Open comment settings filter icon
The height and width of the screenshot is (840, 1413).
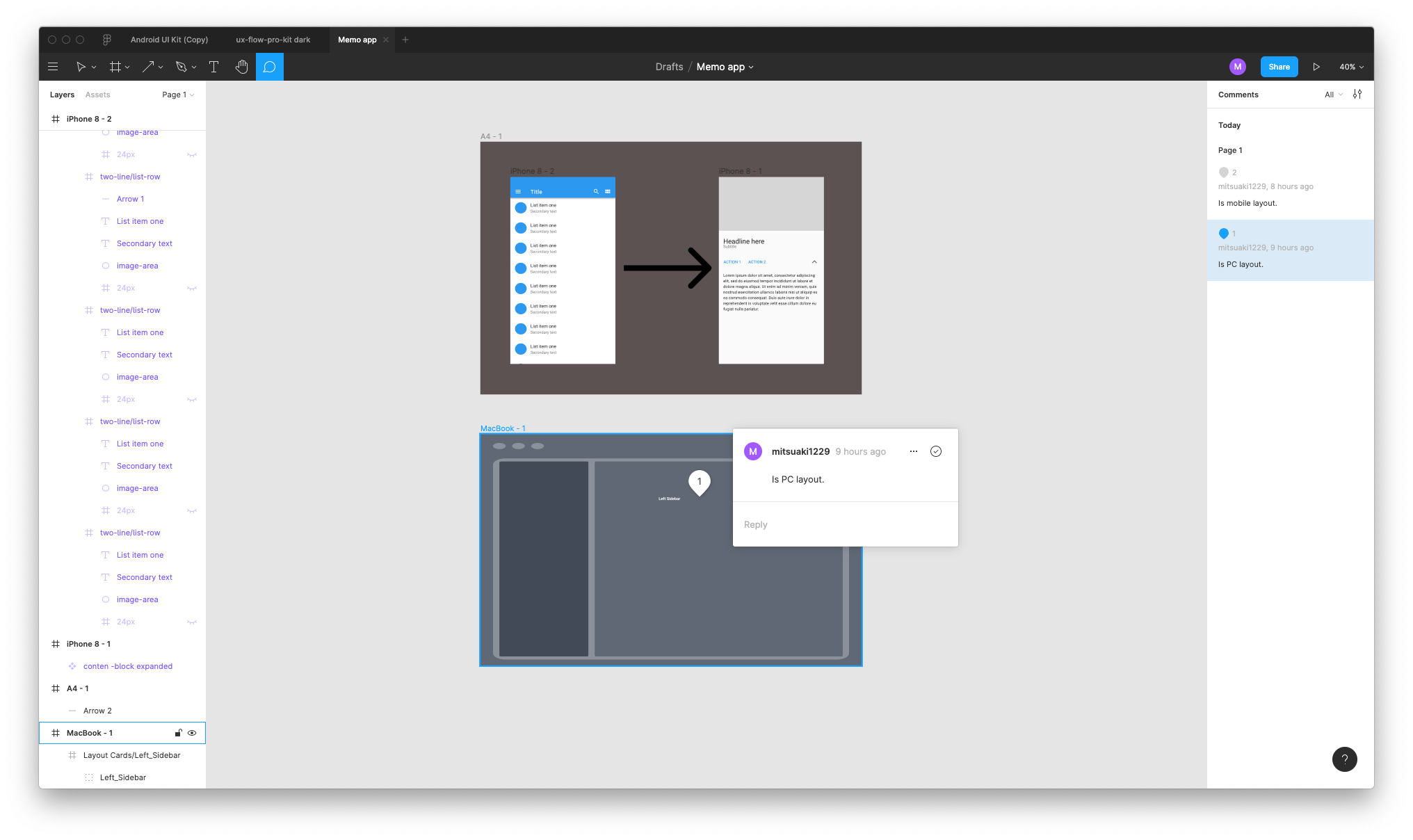coord(1357,95)
